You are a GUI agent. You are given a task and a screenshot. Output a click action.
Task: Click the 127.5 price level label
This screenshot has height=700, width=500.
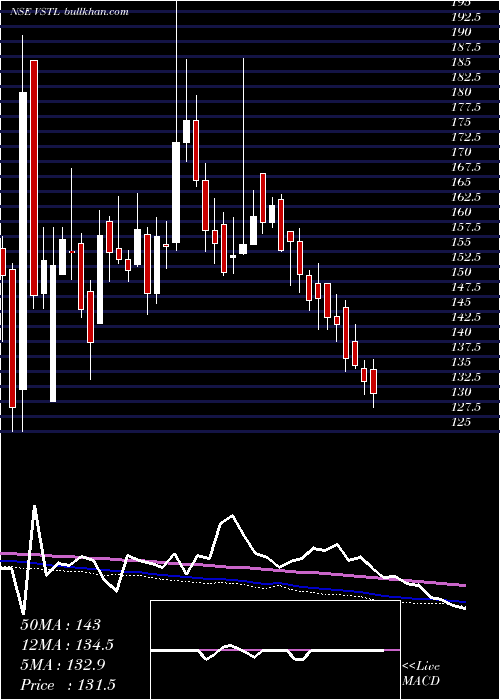(466, 407)
